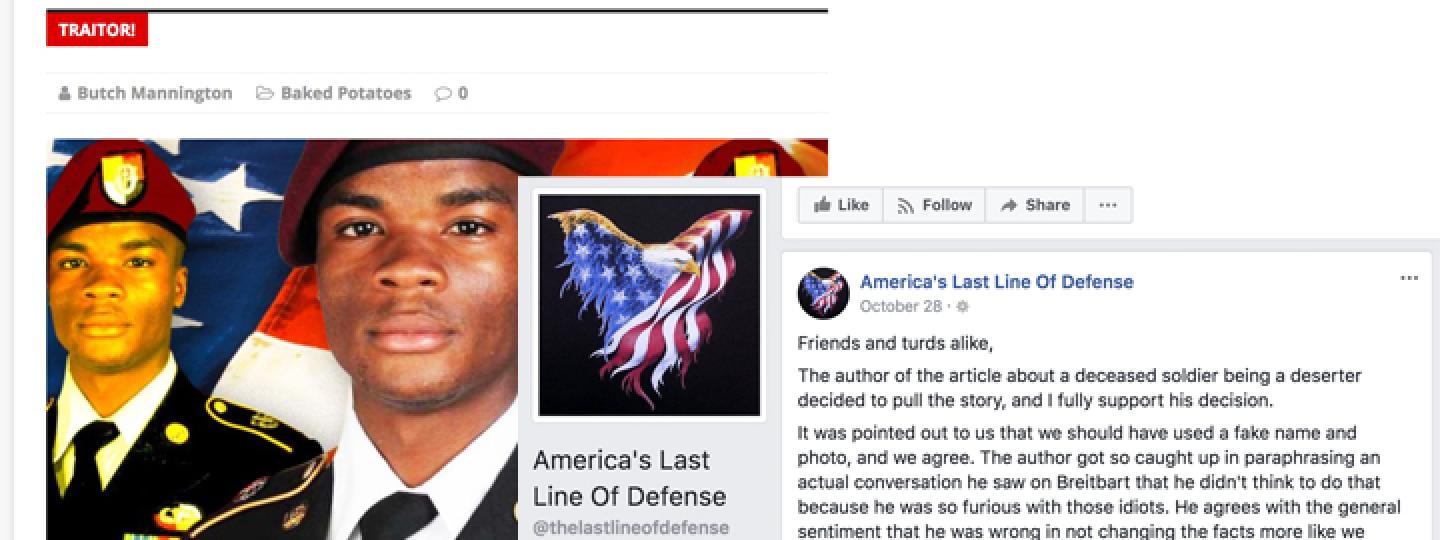This screenshot has height=540, width=1440.
Task: Click the comment bubble icon
Action: click(443, 94)
